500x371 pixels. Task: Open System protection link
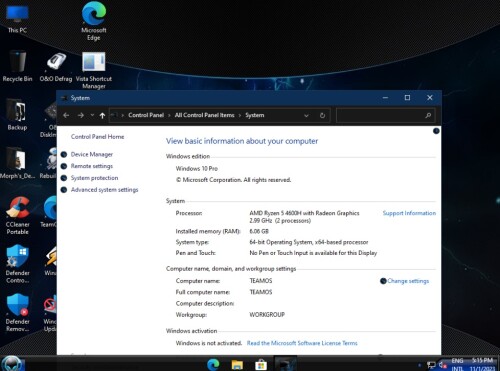point(94,178)
